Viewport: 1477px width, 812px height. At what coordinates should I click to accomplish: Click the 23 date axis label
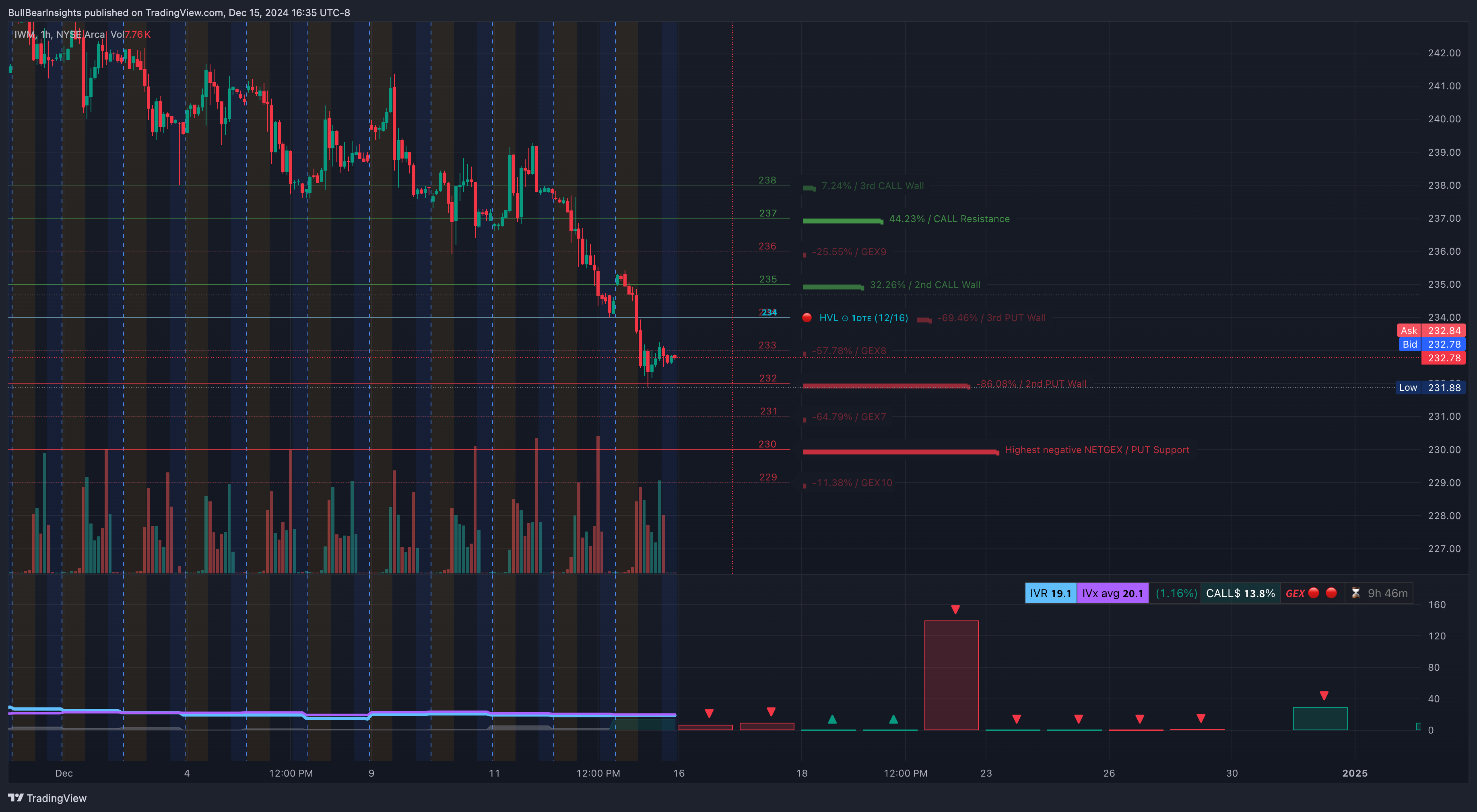986,773
